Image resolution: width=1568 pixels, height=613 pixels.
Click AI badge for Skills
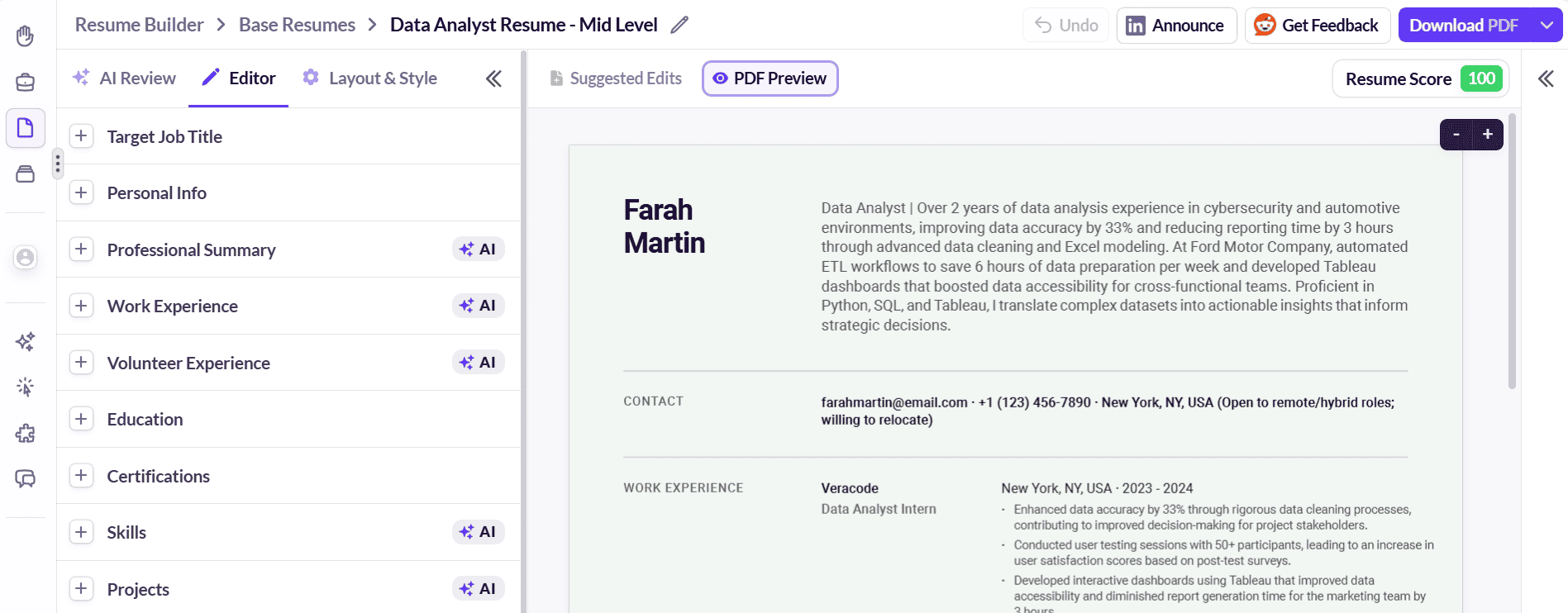478,531
